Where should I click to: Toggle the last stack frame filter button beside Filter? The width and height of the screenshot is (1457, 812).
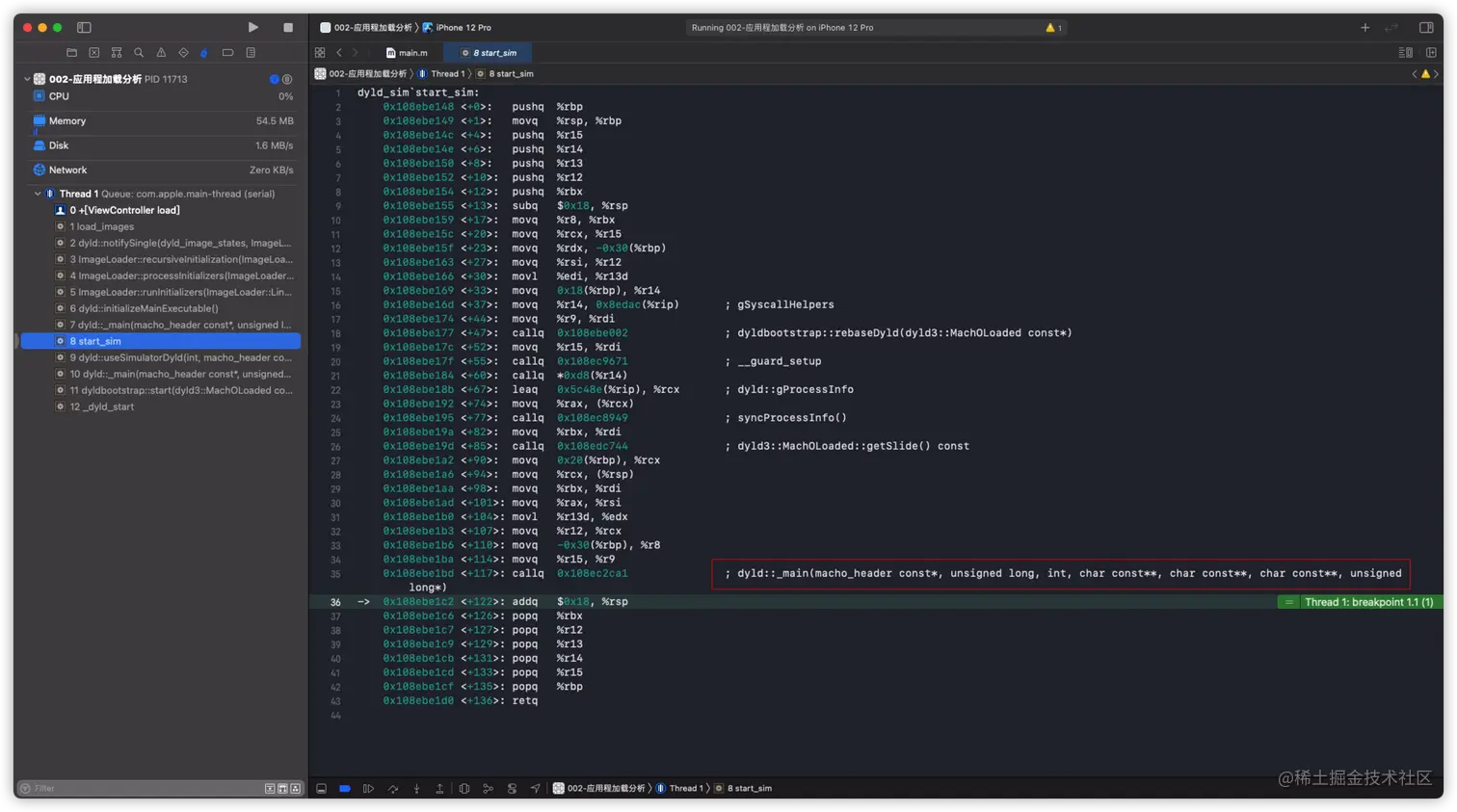[x=295, y=789]
